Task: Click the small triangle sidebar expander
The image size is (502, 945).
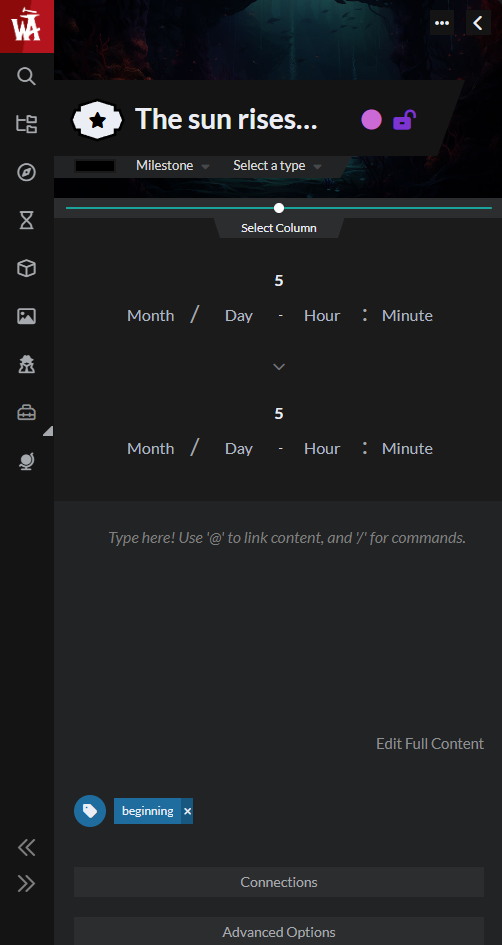Action: click(48, 430)
